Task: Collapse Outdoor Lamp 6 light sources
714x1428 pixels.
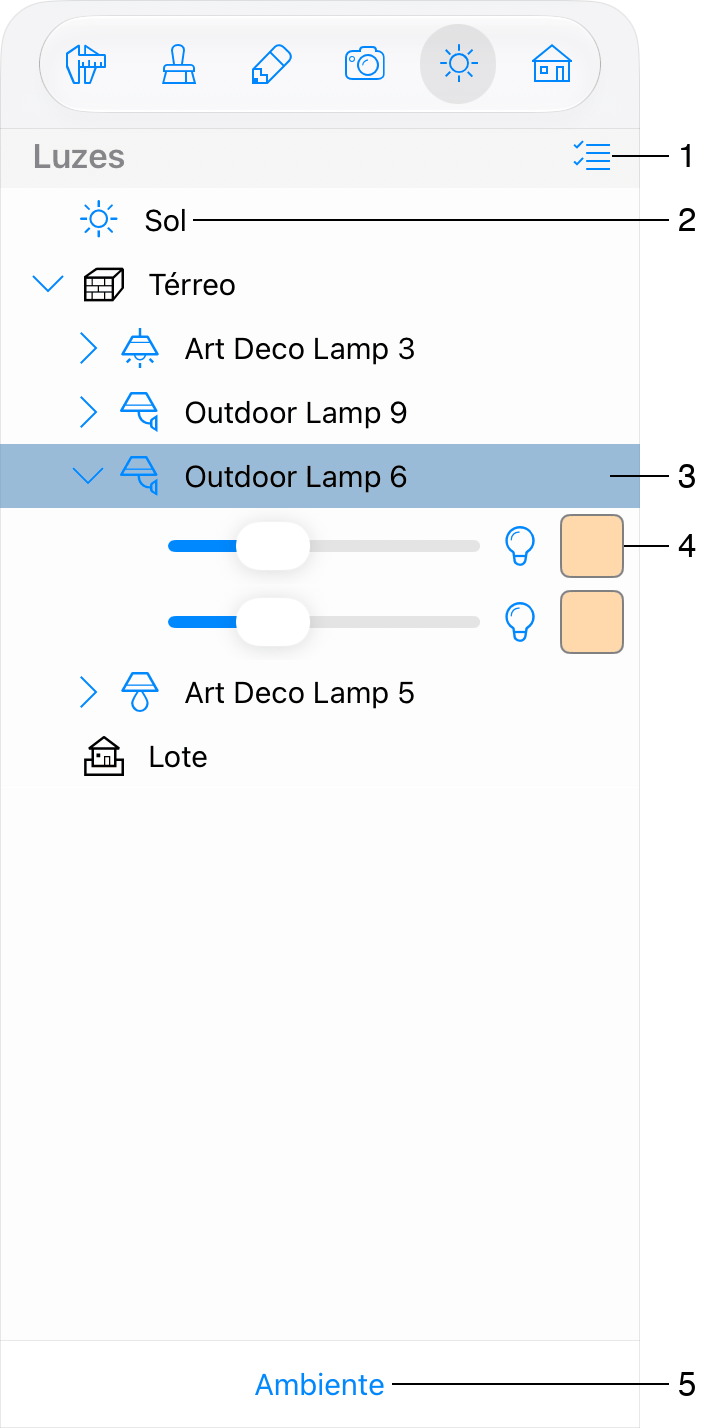Action: pyautogui.click(x=89, y=477)
